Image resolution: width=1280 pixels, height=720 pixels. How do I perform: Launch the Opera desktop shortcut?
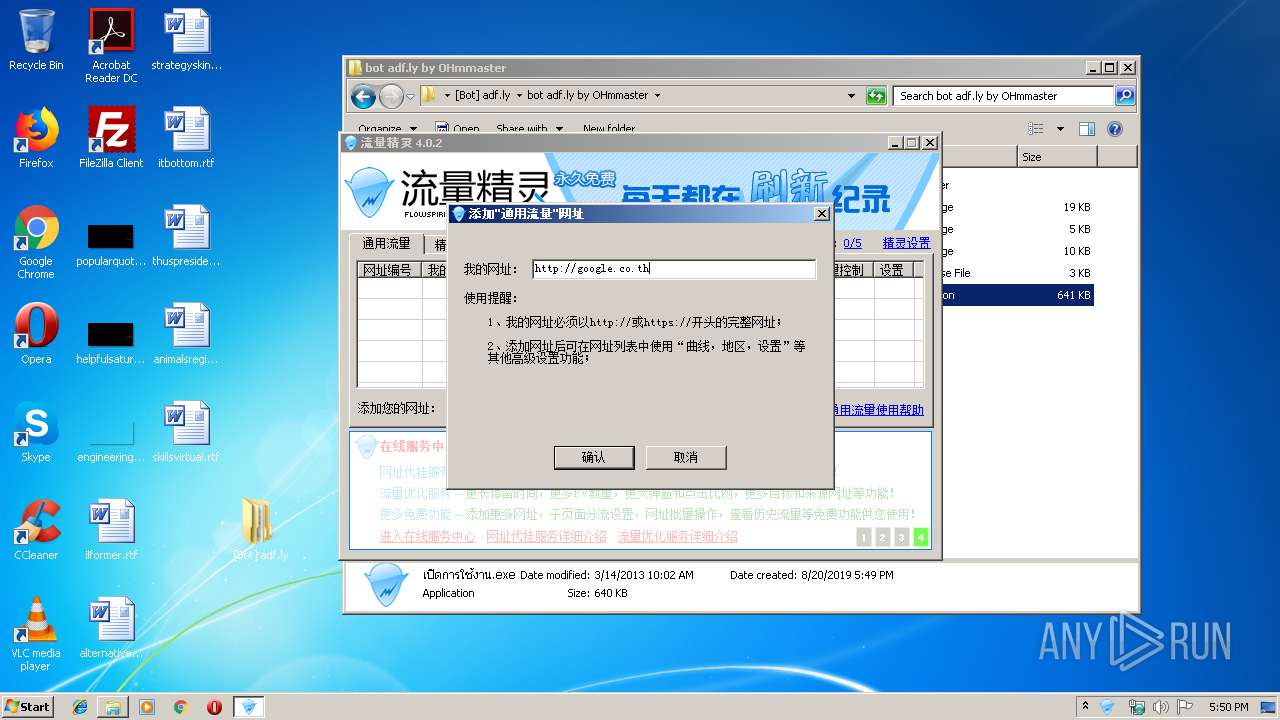[x=36, y=334]
